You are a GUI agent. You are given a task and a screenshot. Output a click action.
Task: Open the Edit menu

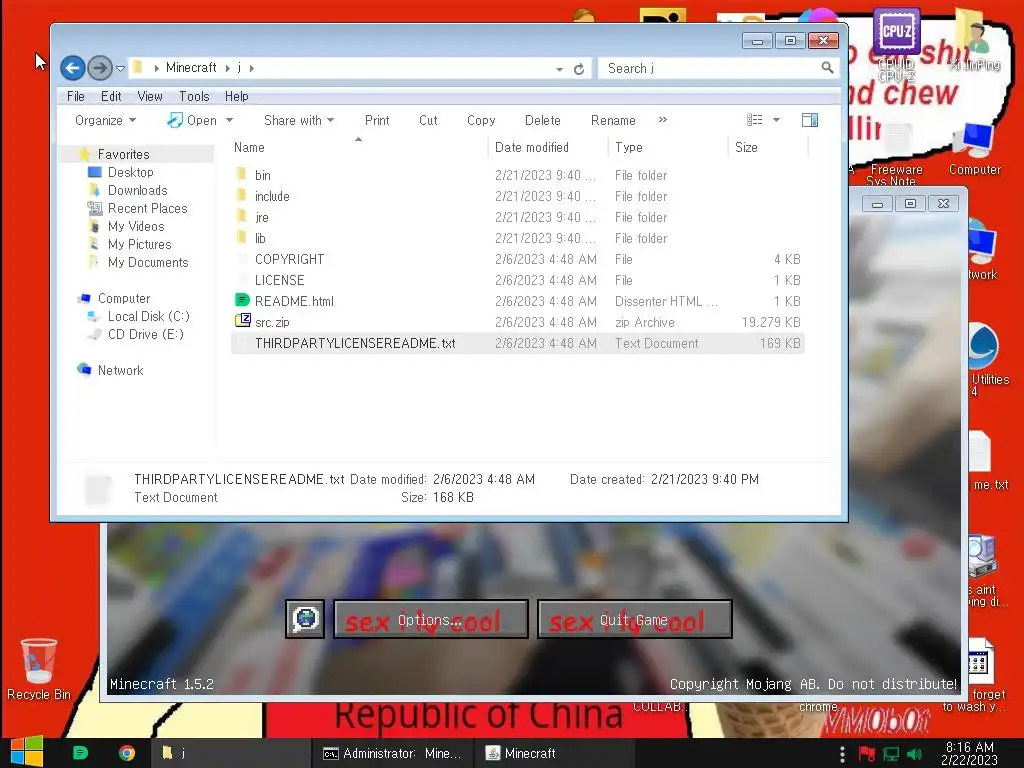click(x=111, y=96)
